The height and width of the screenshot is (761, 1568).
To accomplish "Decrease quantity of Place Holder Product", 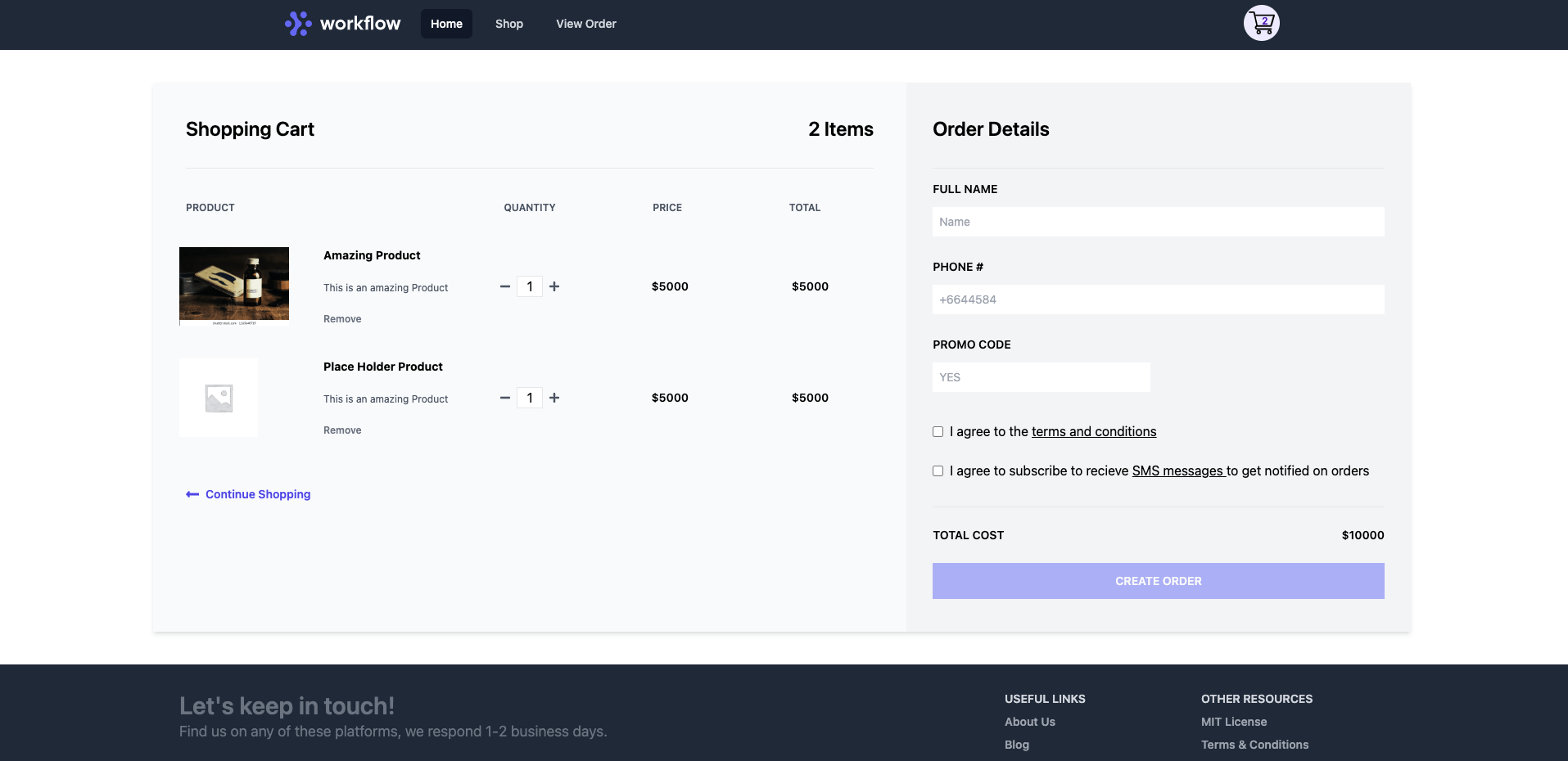I will pos(505,398).
